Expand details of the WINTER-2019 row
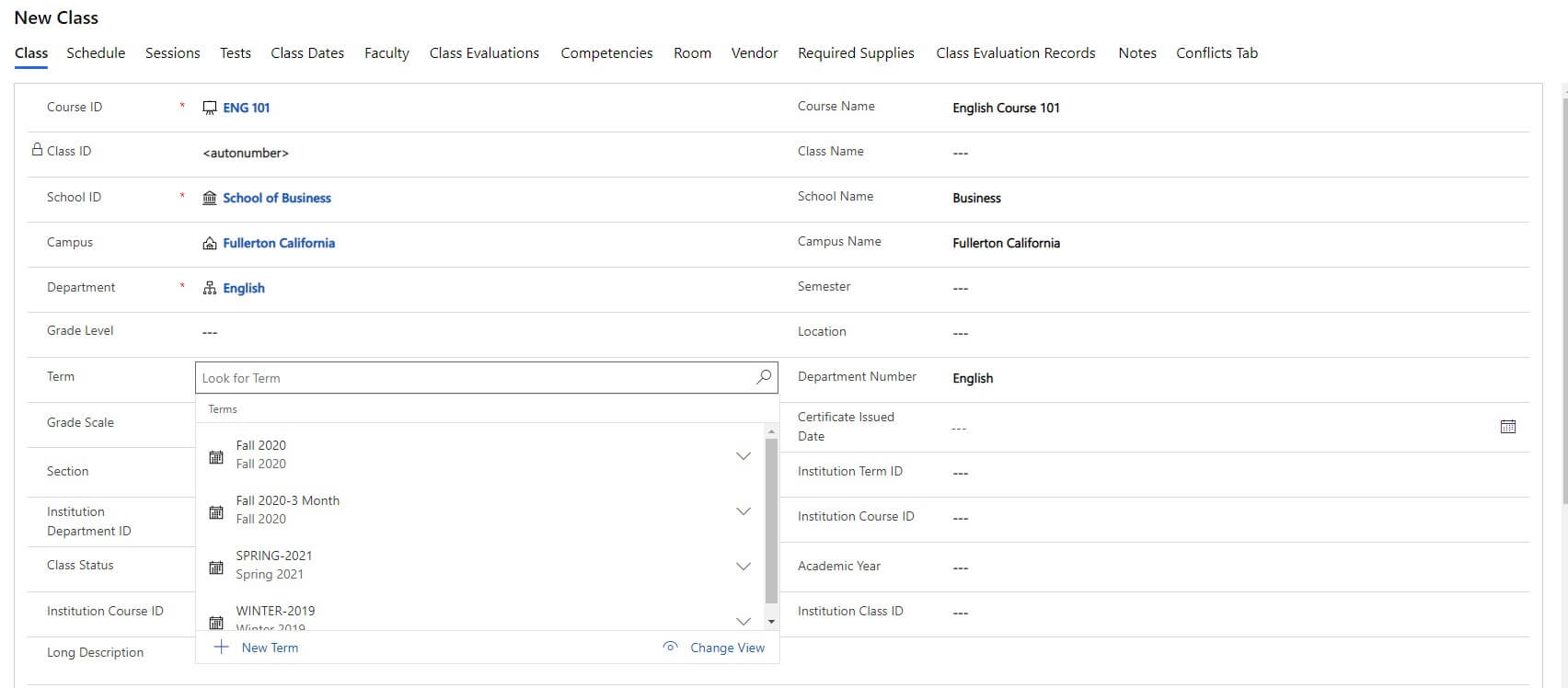 744,621
